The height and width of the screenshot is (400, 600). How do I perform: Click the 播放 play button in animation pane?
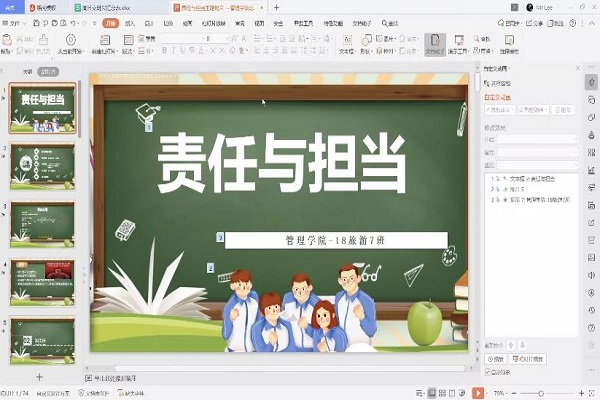[x=495, y=358]
